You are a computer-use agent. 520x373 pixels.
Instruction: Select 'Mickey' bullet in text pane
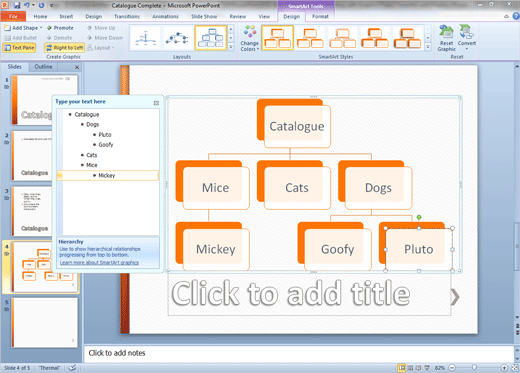coord(107,175)
